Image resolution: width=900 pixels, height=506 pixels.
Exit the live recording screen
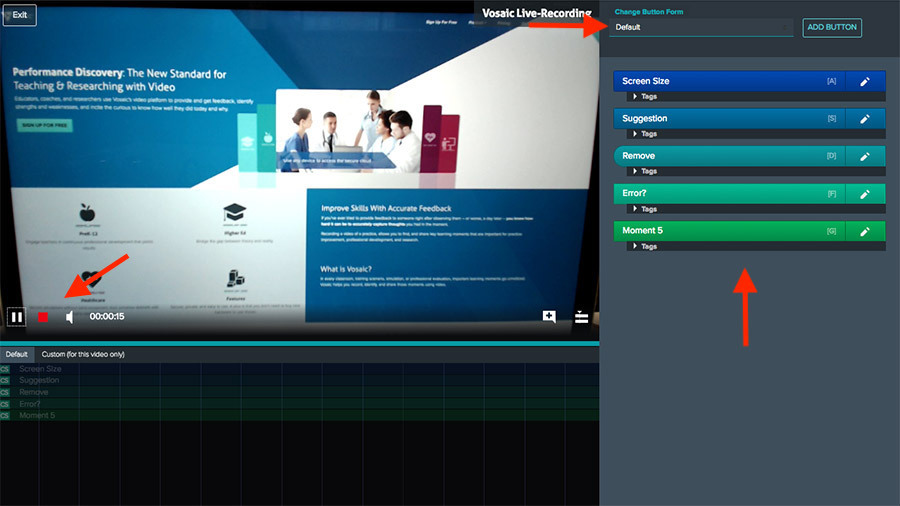(x=20, y=15)
